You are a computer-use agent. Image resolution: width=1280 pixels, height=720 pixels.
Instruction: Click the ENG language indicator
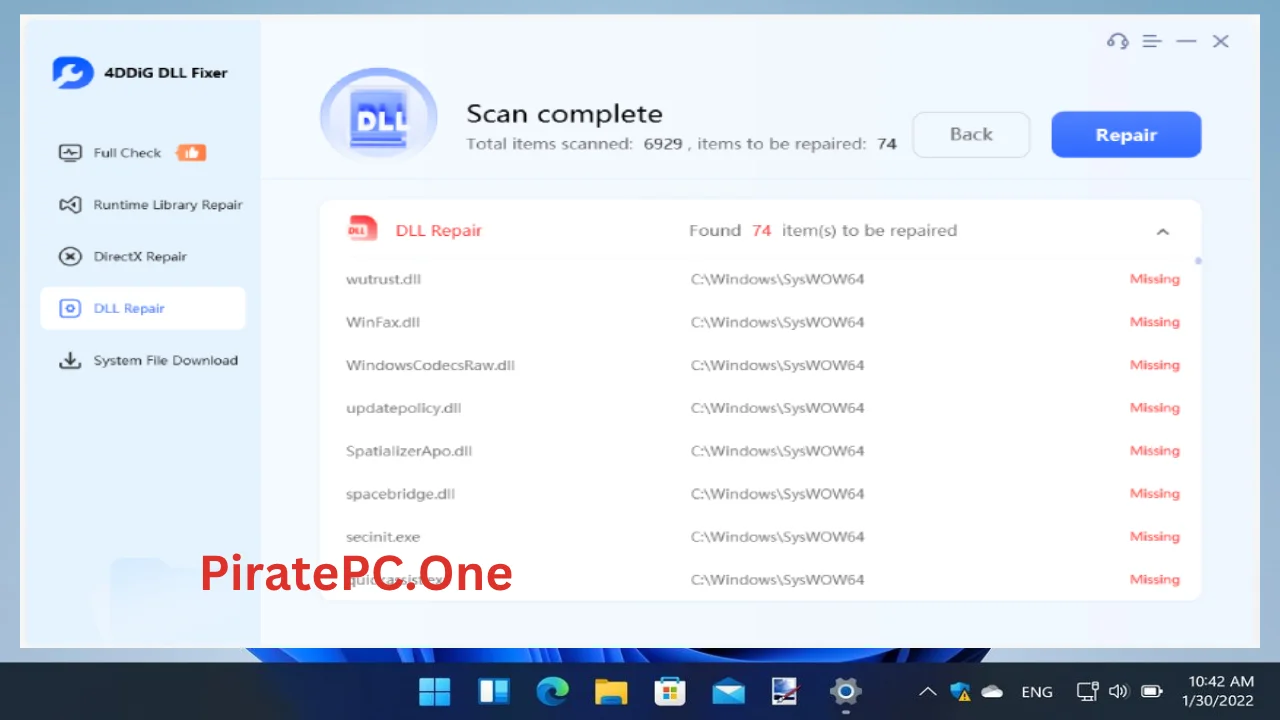[1037, 691]
